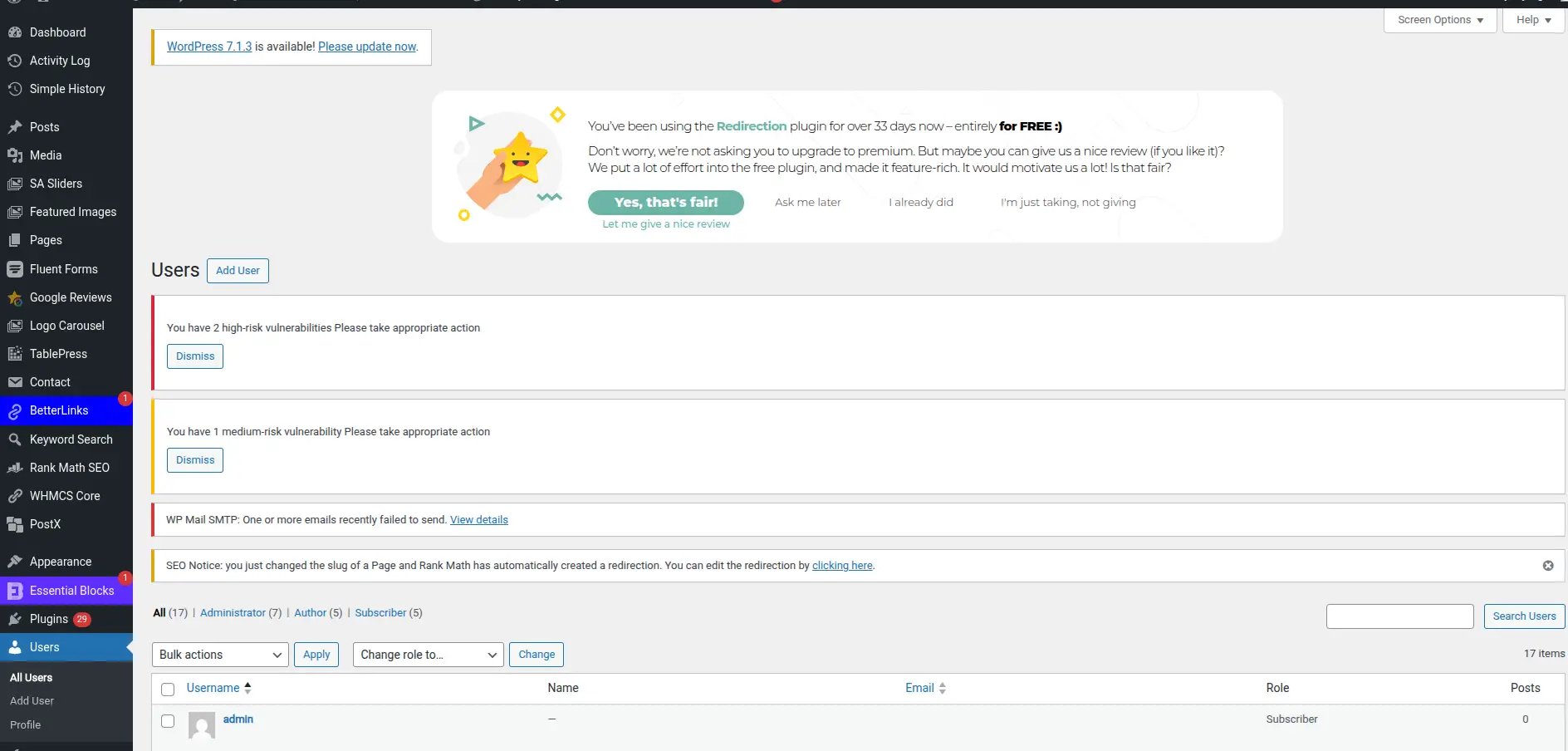Filter users by Administrator role
Screen dimensions: 1568x751
click(233, 613)
